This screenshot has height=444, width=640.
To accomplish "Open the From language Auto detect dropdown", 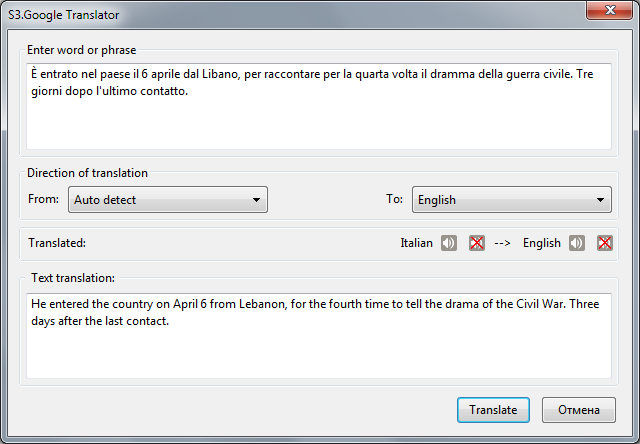I will click(168, 200).
